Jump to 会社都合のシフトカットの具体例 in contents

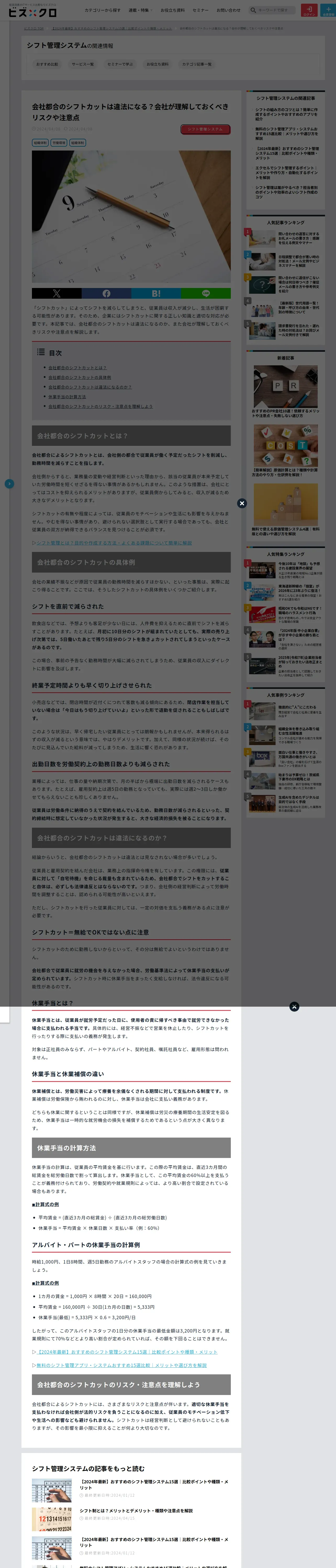pyautogui.click(x=80, y=377)
